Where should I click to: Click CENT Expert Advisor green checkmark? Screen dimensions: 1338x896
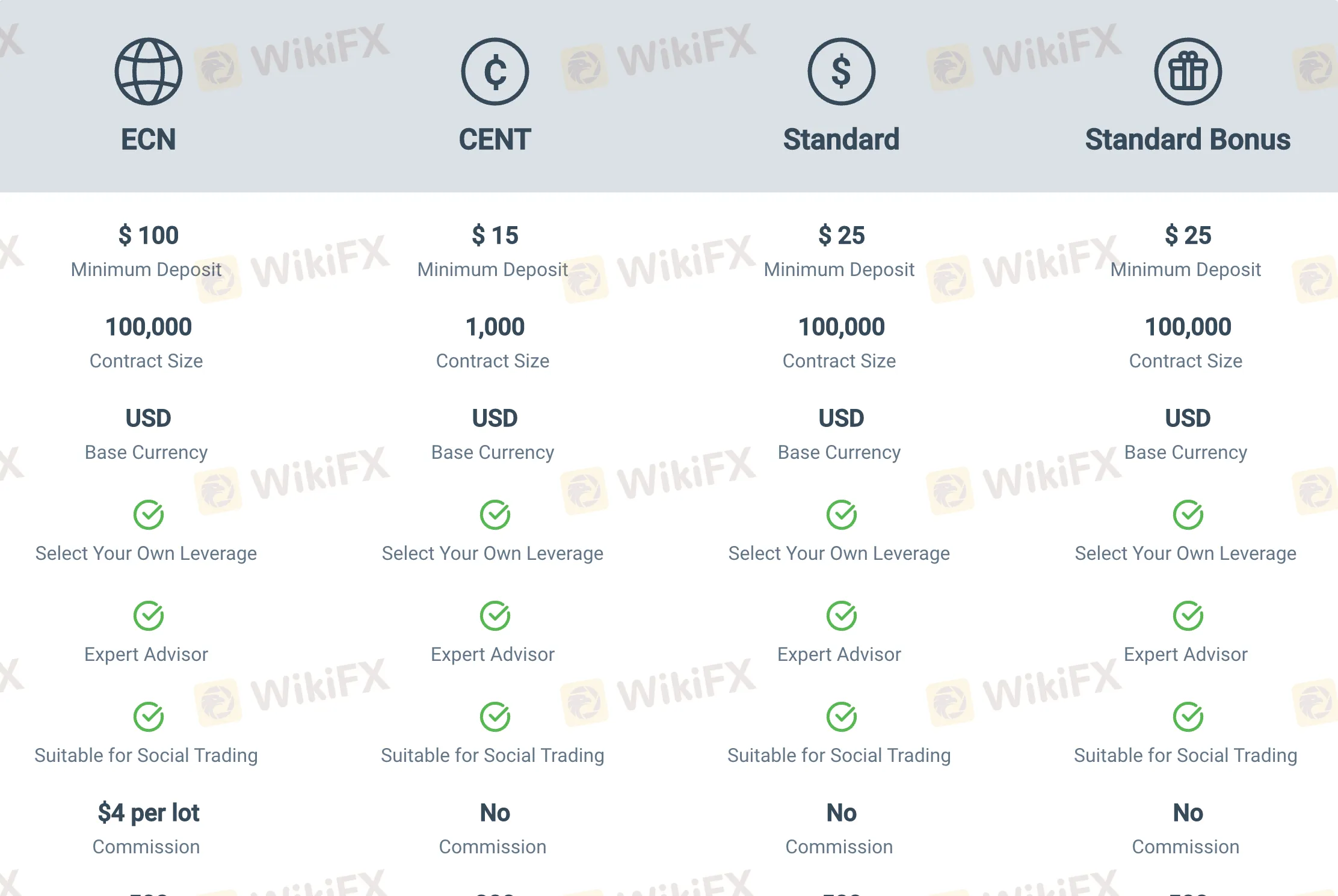click(x=495, y=616)
